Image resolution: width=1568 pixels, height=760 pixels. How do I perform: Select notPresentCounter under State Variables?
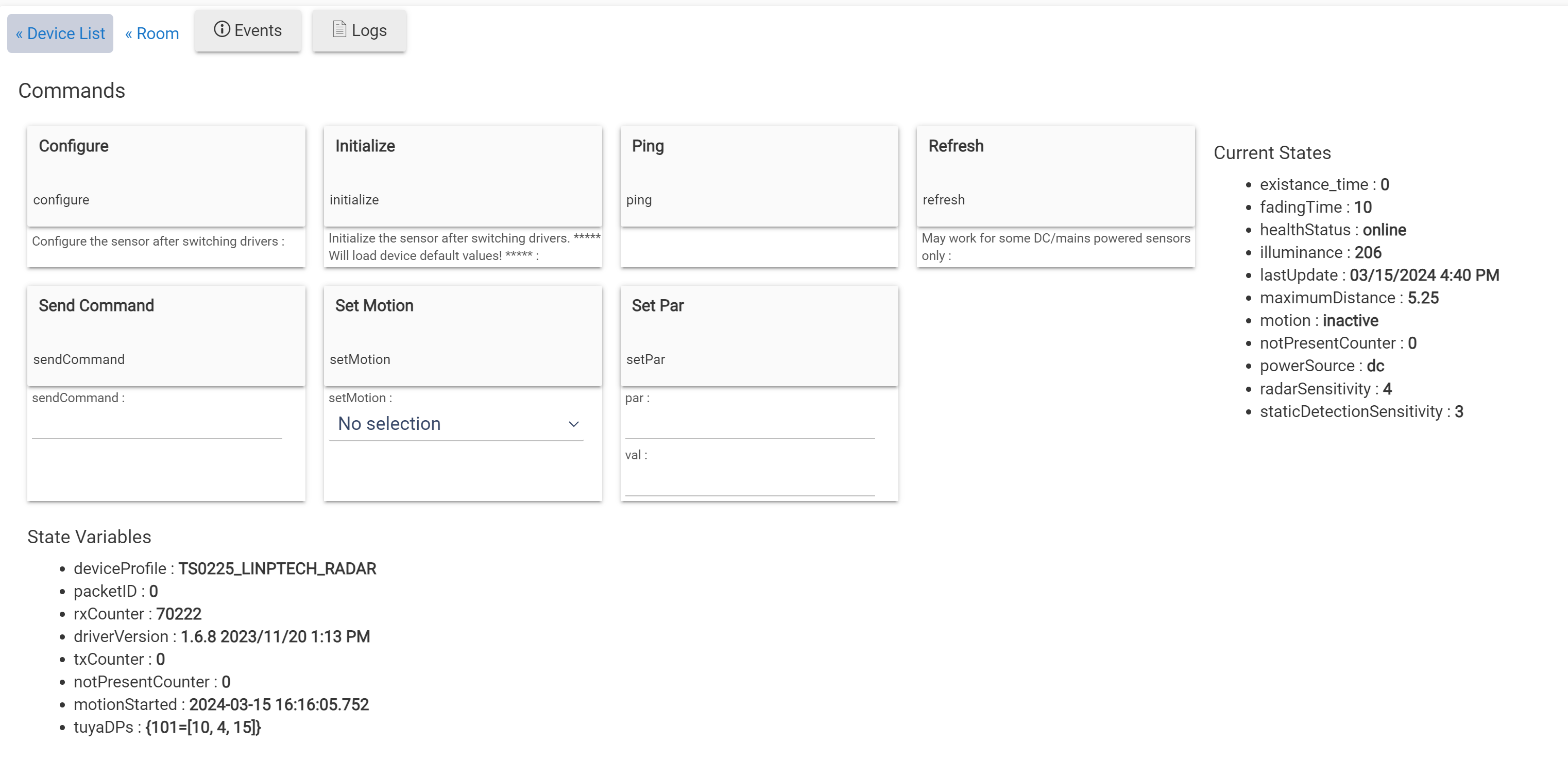click(x=152, y=682)
